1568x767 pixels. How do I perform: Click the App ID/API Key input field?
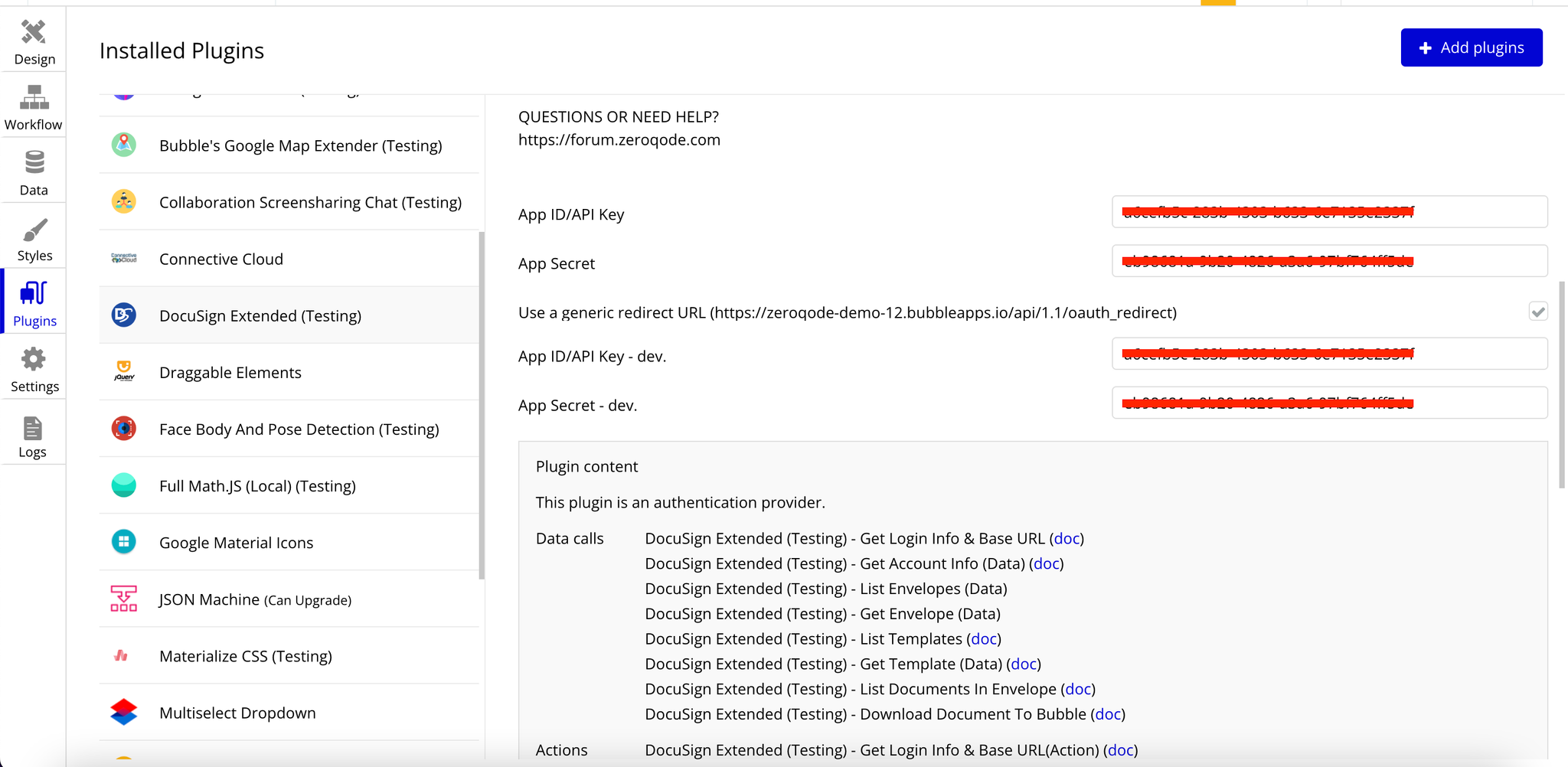pyautogui.click(x=1330, y=212)
